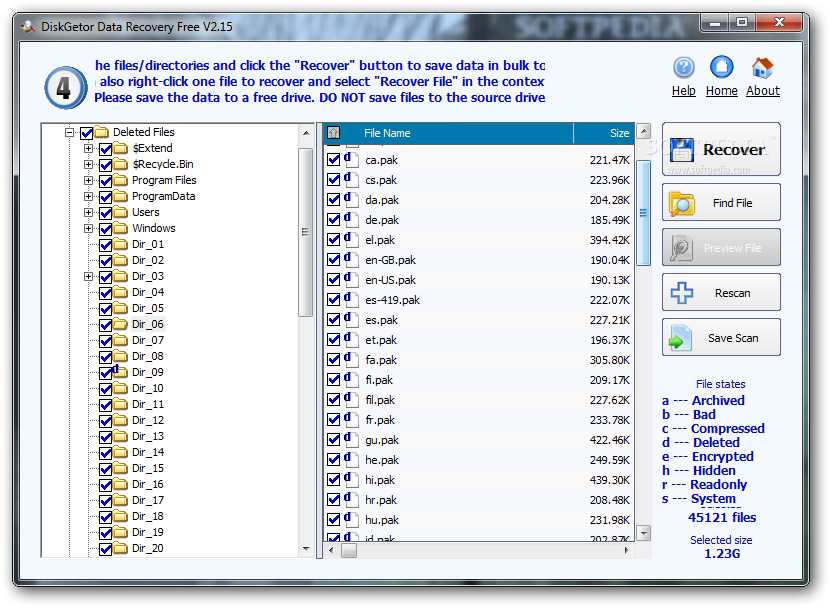Screen dimensions: 830x607
Task: Select the el.pak file row
Action: 479,240
